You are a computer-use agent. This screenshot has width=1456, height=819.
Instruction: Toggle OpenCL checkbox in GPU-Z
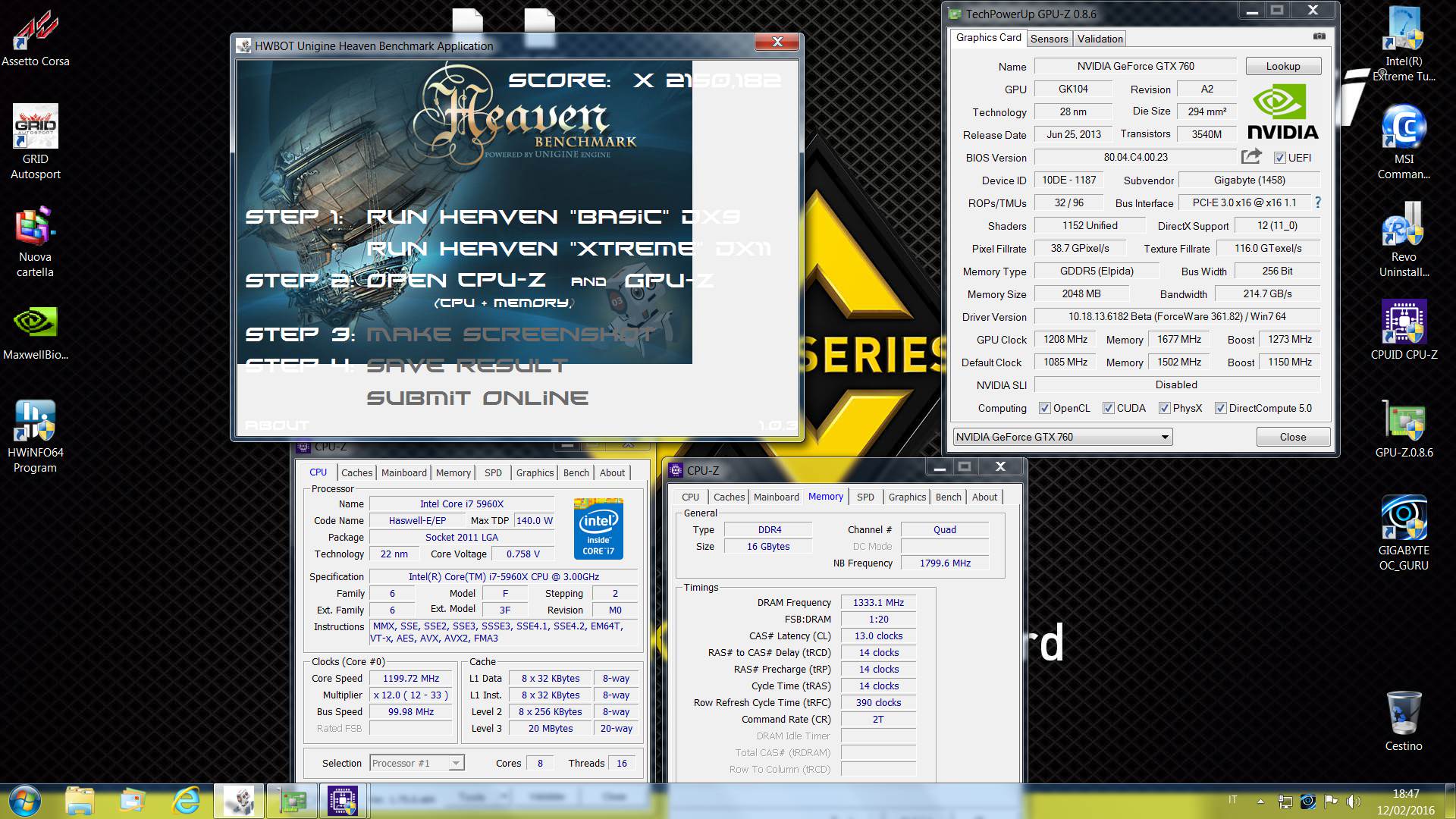coord(1044,408)
